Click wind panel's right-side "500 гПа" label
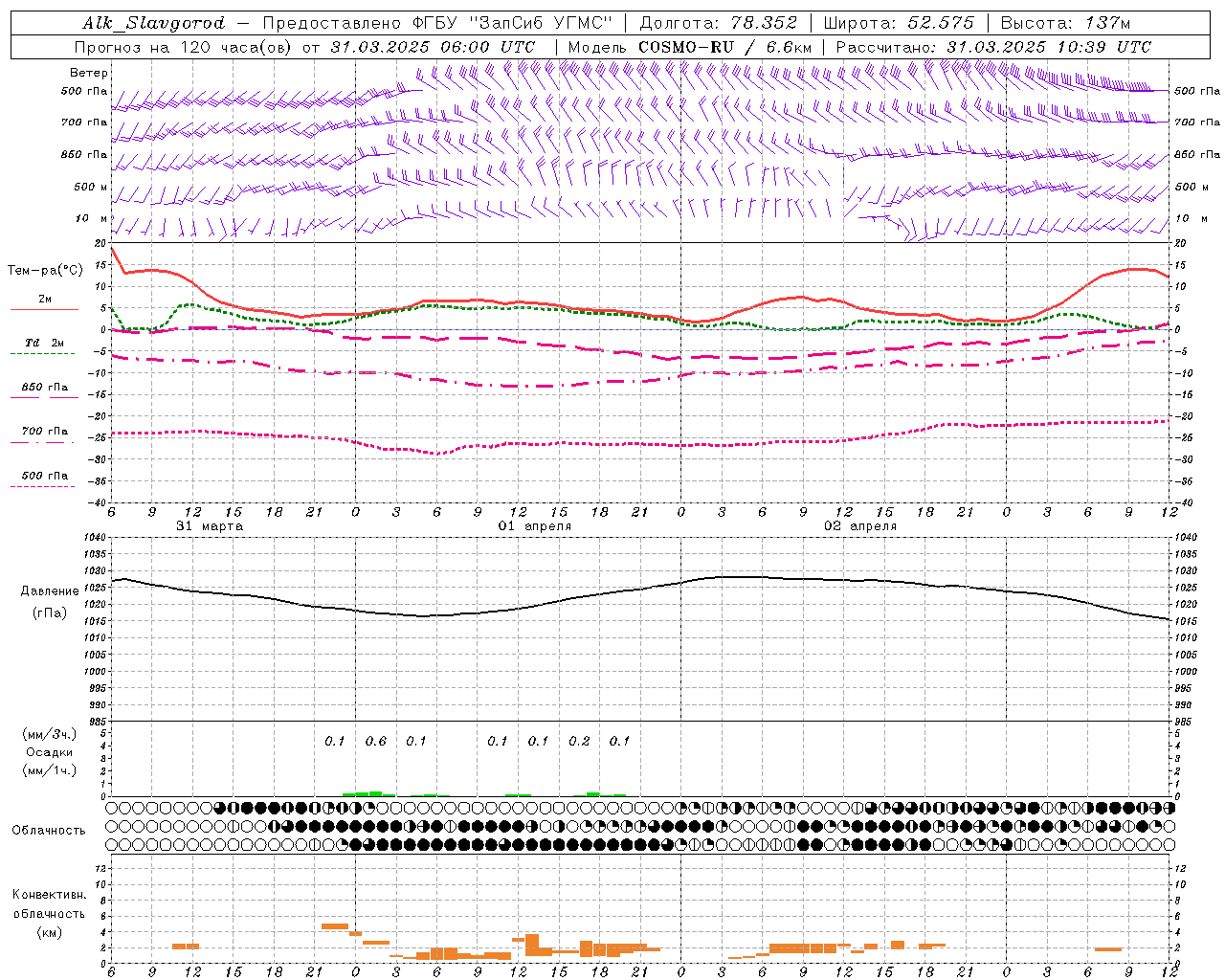Screen dimensions: 1225x980 (1197, 91)
